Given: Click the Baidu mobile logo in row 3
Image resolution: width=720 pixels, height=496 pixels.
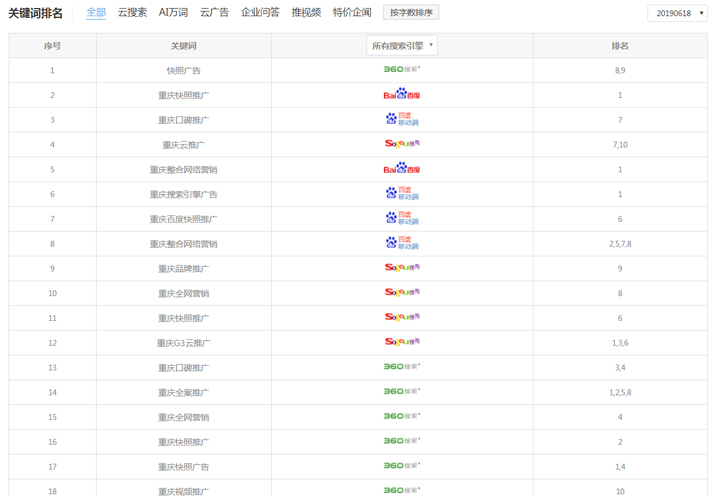Looking at the screenshot, I should 402,119.
